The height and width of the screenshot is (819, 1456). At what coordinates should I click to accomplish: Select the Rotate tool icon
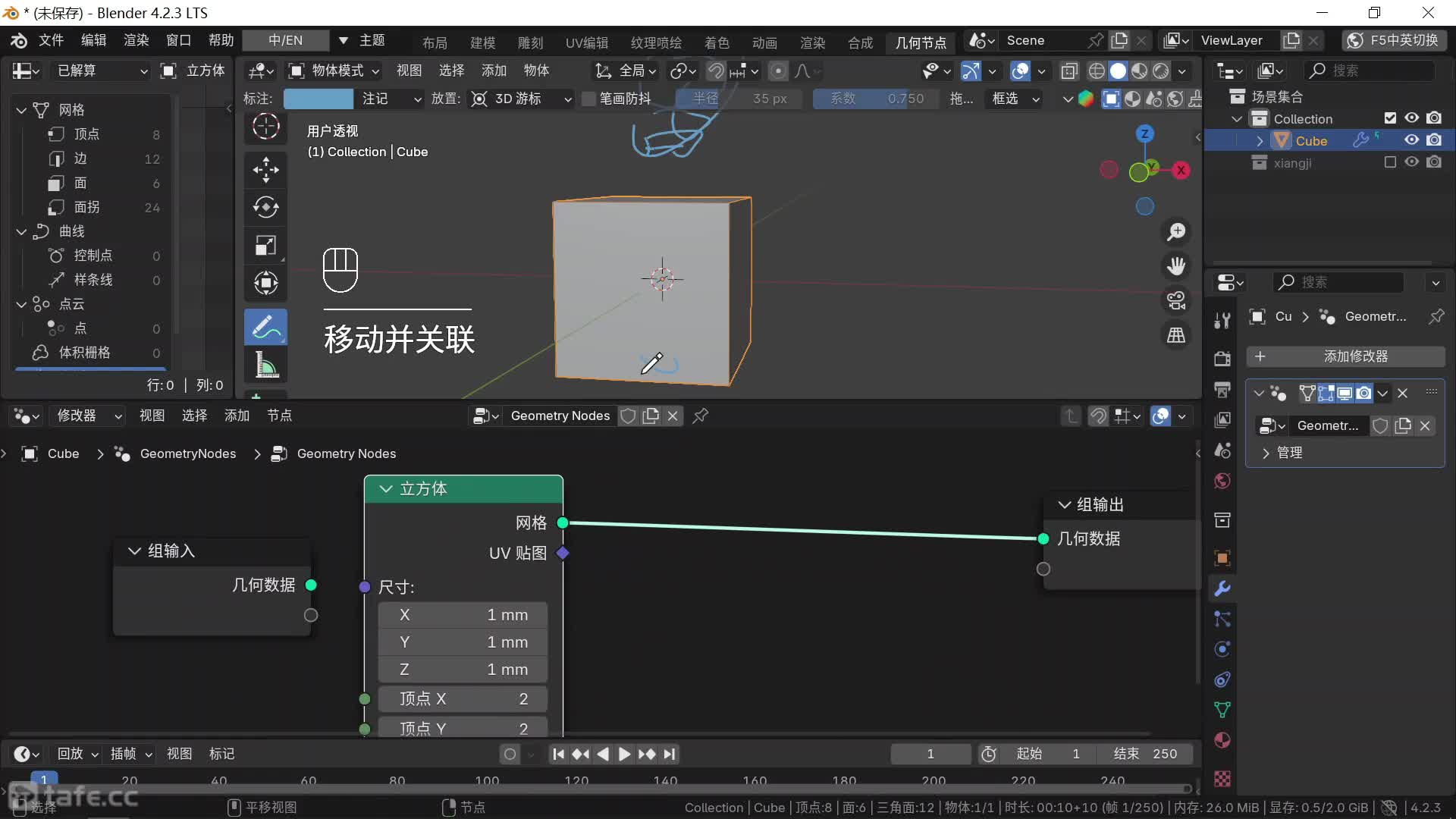(265, 207)
